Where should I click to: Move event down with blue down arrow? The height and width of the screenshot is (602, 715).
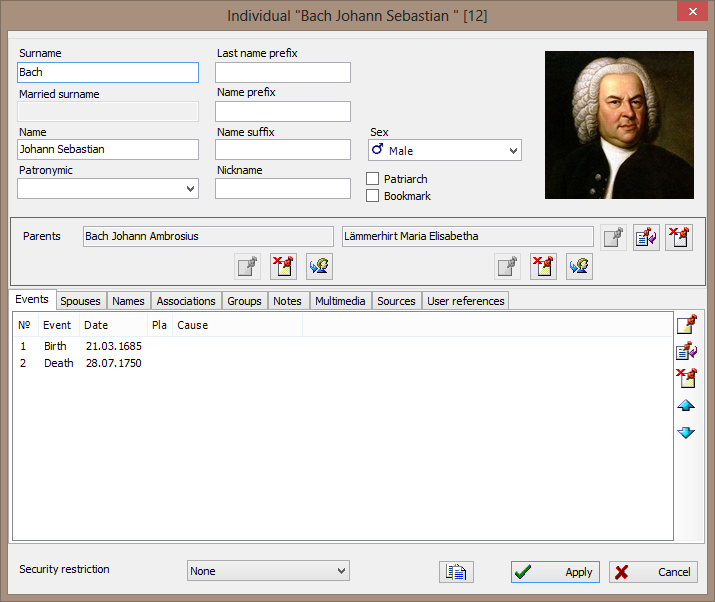[x=686, y=433]
